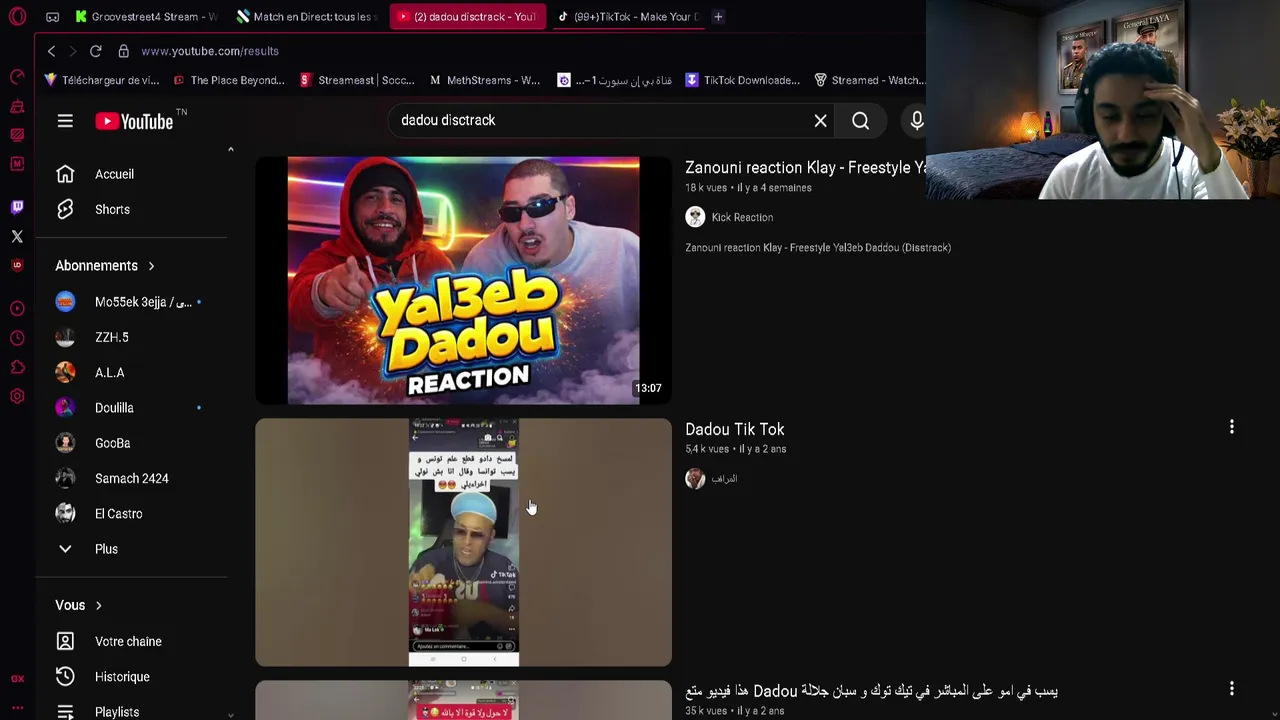Open Kick Reaction channel avatar

click(x=695, y=217)
